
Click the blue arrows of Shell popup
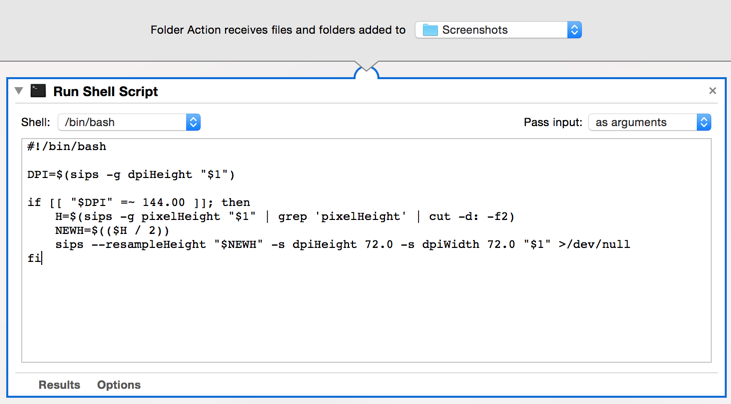(193, 122)
